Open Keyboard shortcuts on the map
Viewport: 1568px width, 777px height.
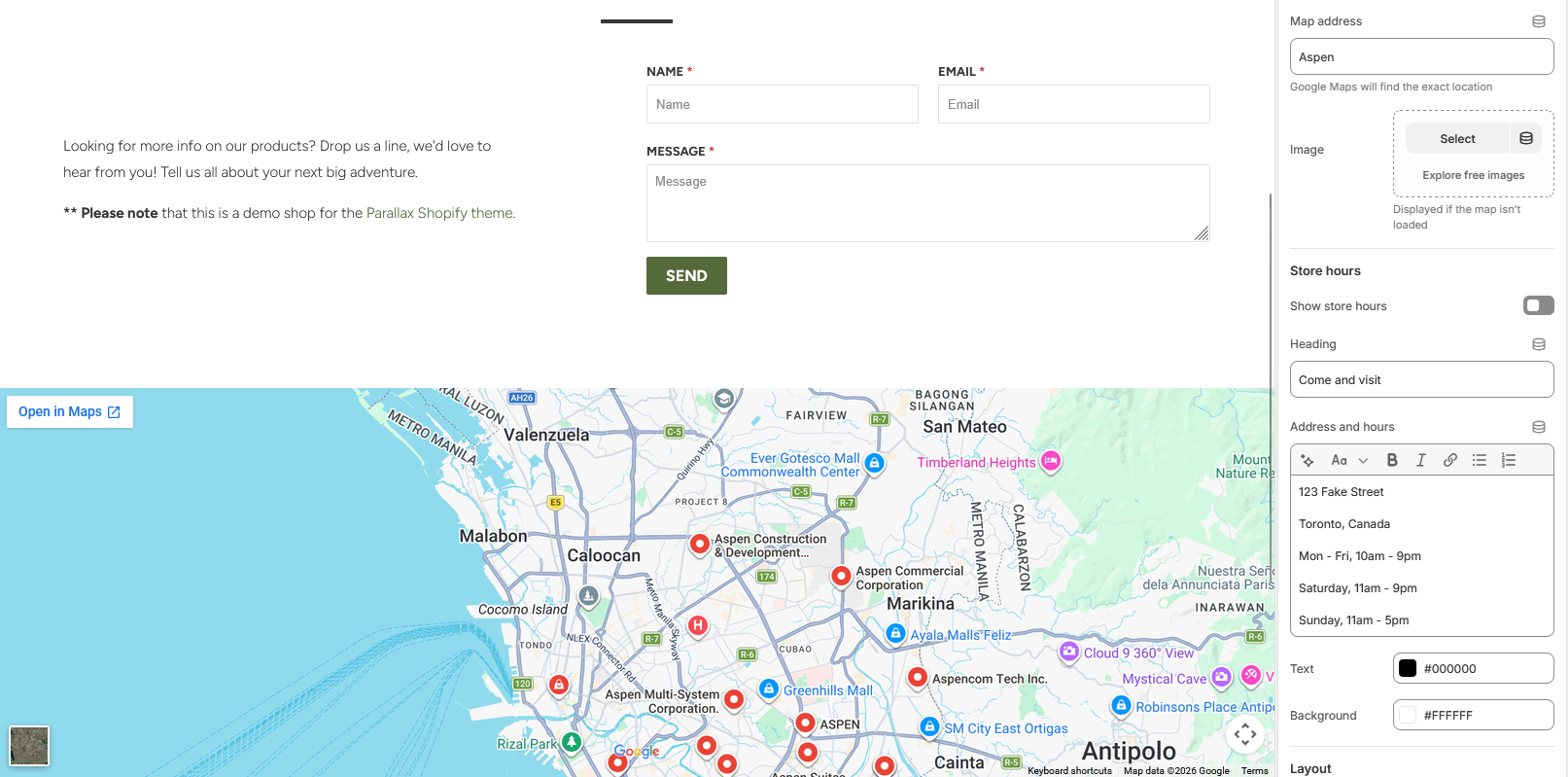tap(1069, 770)
